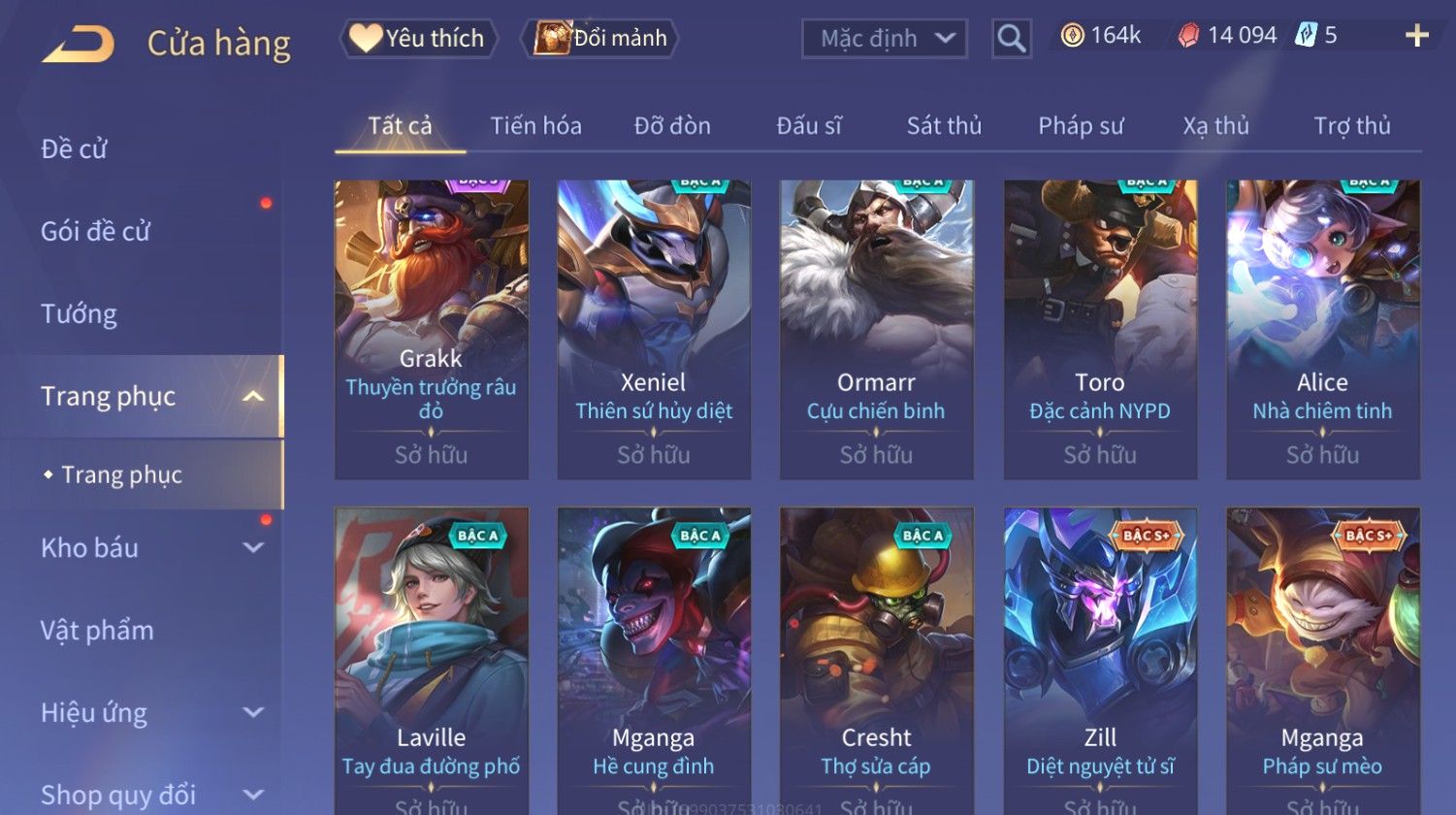
Task: Click the gold coin icon
Action: pyautogui.click(x=1072, y=36)
